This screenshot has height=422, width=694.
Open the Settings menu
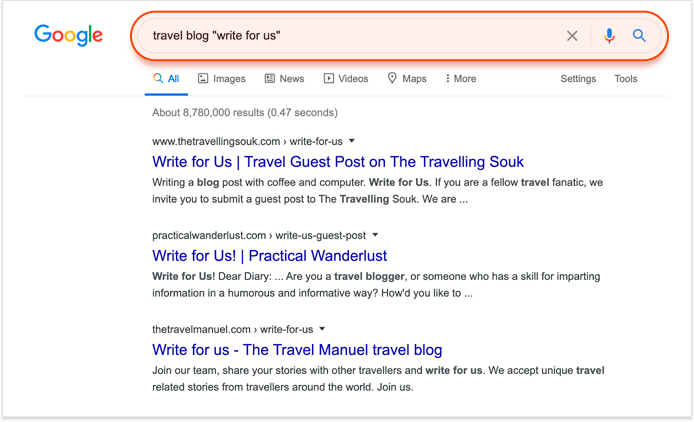578,79
